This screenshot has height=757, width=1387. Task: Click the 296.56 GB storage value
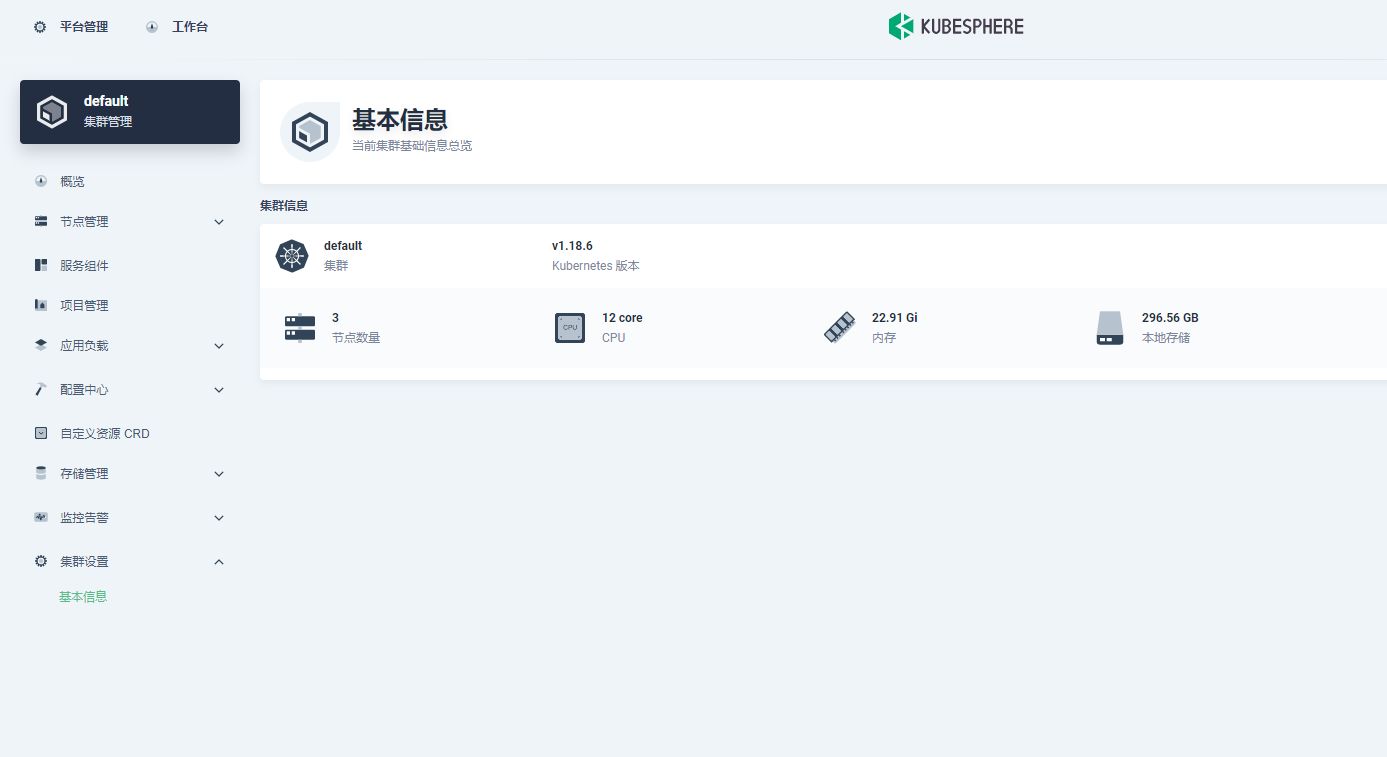[1170, 318]
